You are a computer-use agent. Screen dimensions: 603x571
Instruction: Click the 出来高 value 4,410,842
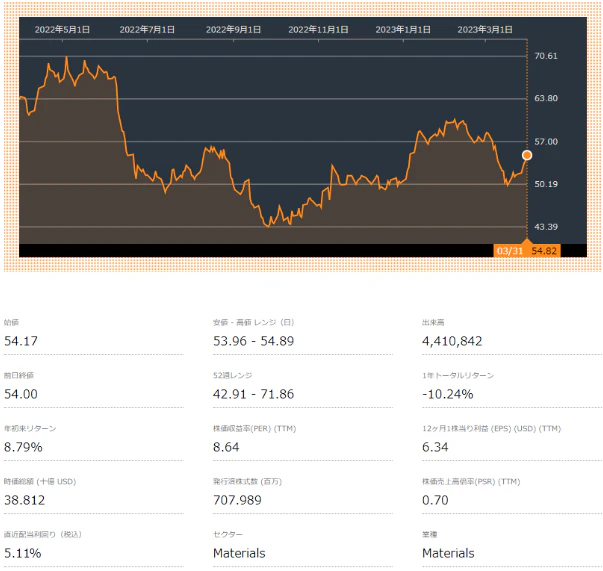tap(453, 341)
